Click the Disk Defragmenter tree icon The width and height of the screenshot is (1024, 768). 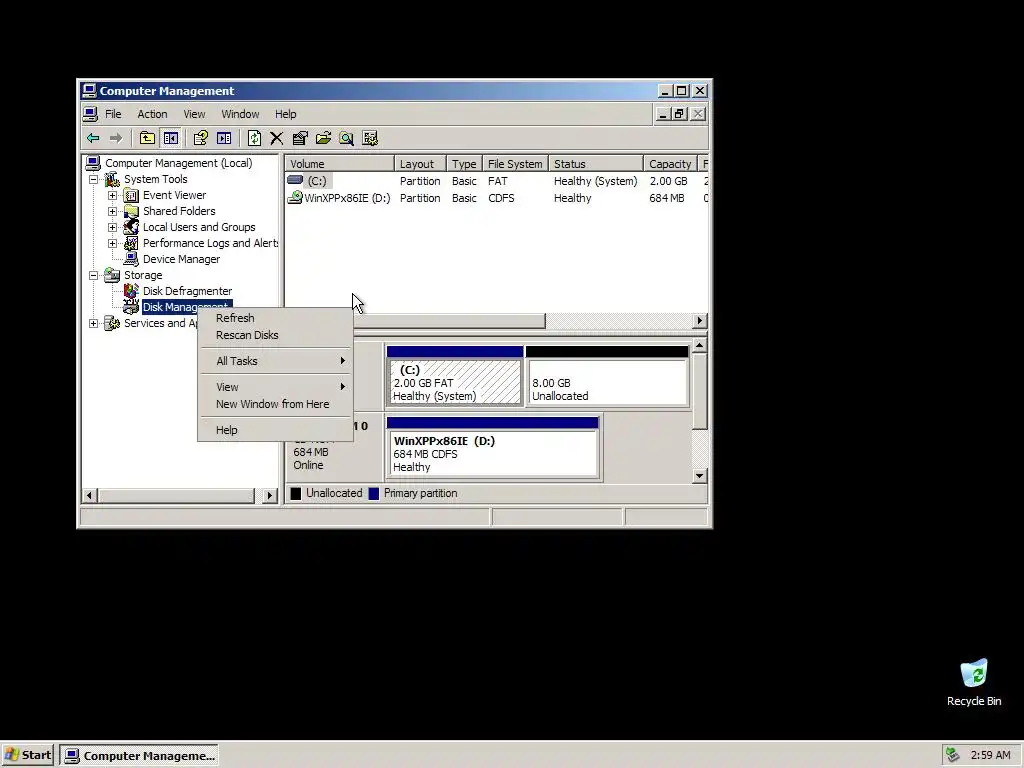point(131,291)
